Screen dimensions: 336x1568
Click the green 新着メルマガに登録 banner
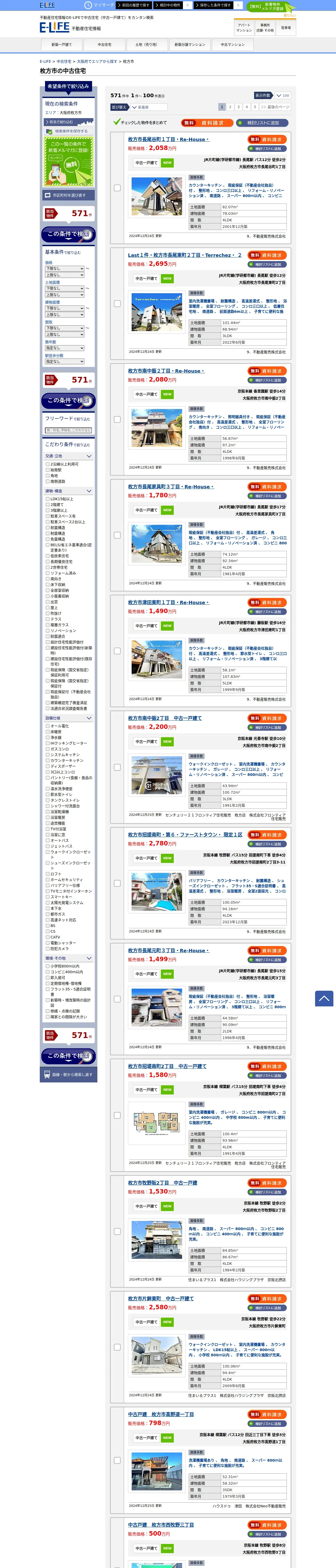tap(68, 161)
